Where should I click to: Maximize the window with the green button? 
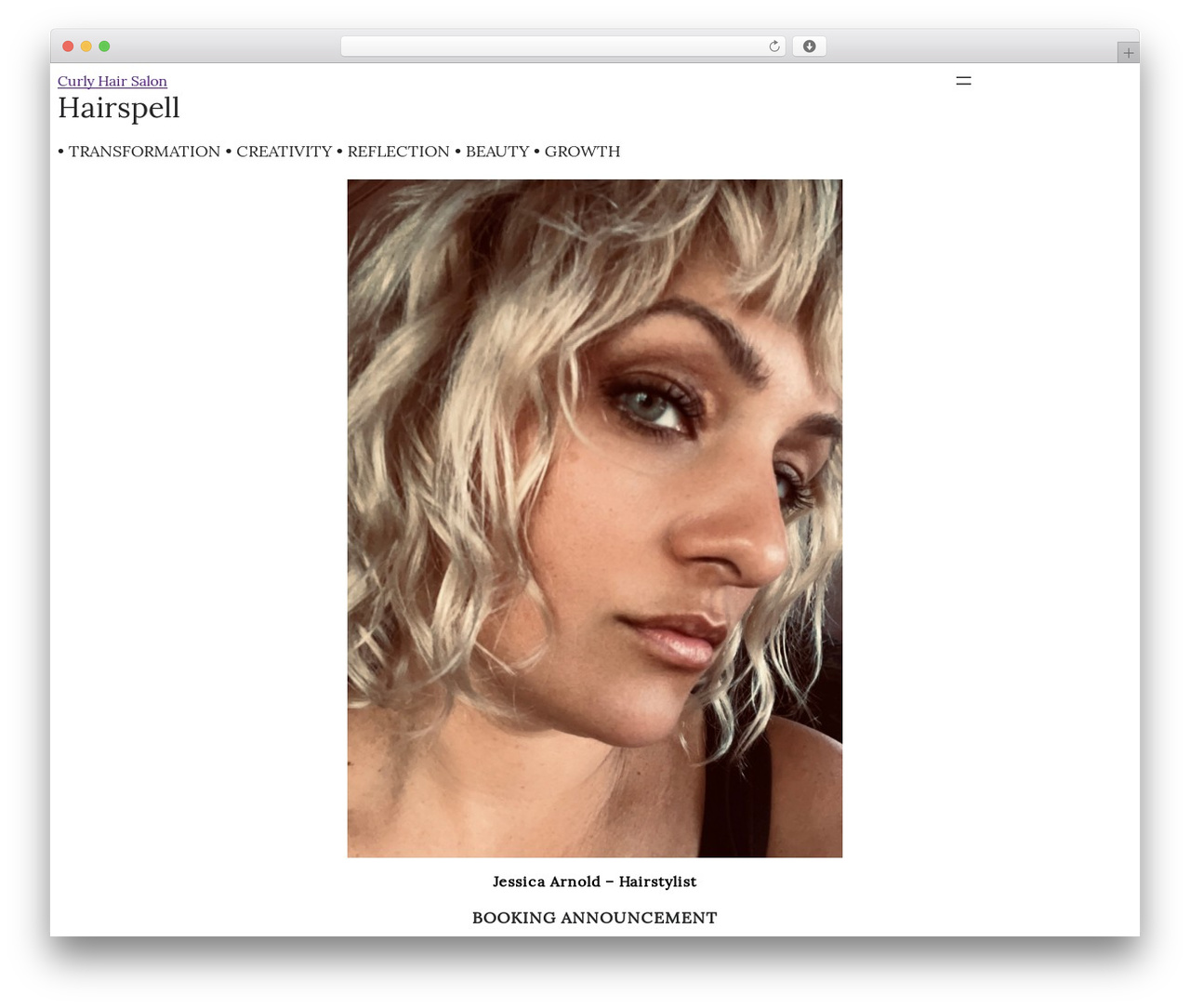coord(104,46)
